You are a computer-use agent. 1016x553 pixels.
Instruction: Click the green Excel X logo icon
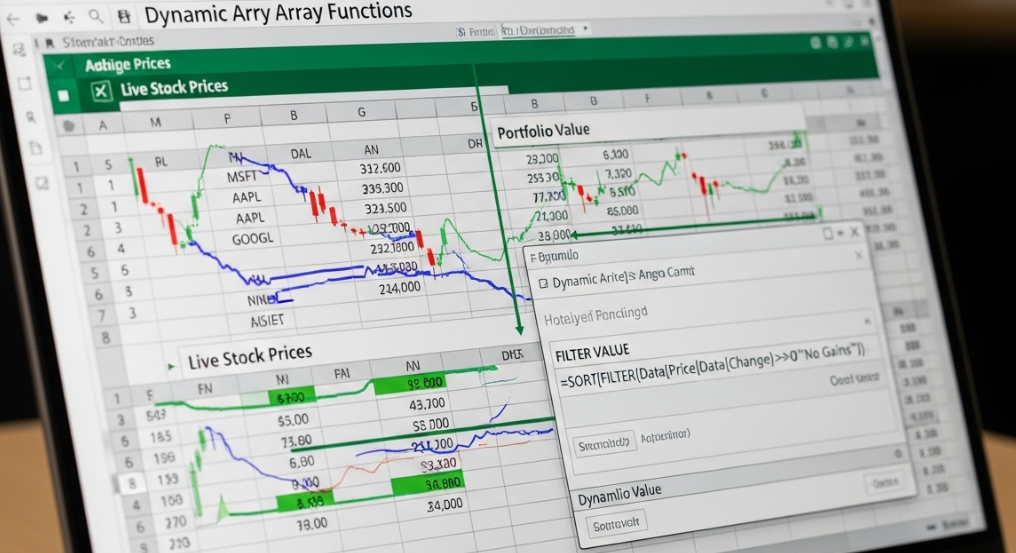[100, 91]
